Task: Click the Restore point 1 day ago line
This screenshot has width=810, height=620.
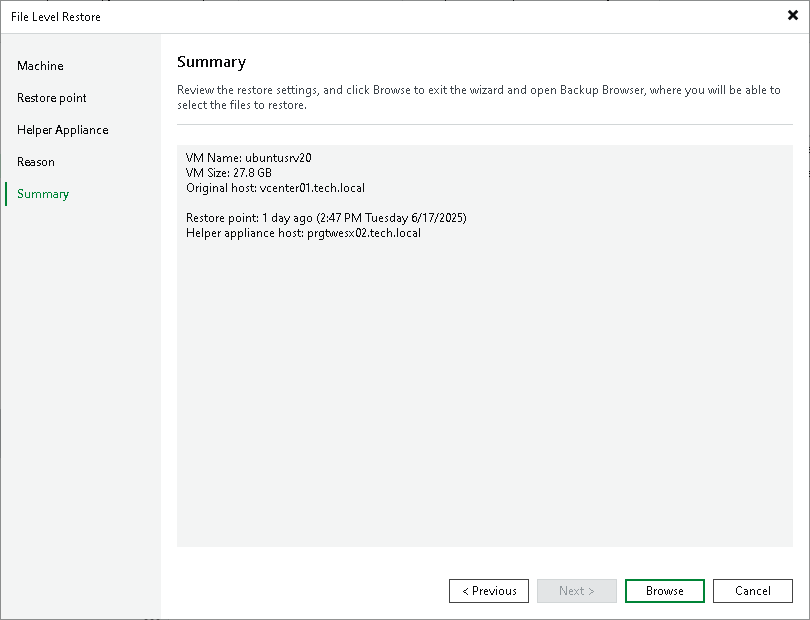Action: pos(326,218)
